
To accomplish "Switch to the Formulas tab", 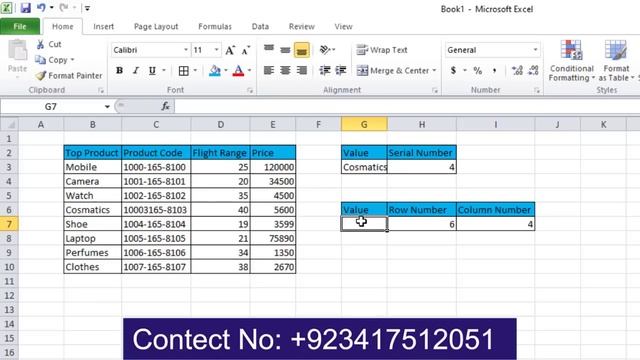I will pos(215,27).
